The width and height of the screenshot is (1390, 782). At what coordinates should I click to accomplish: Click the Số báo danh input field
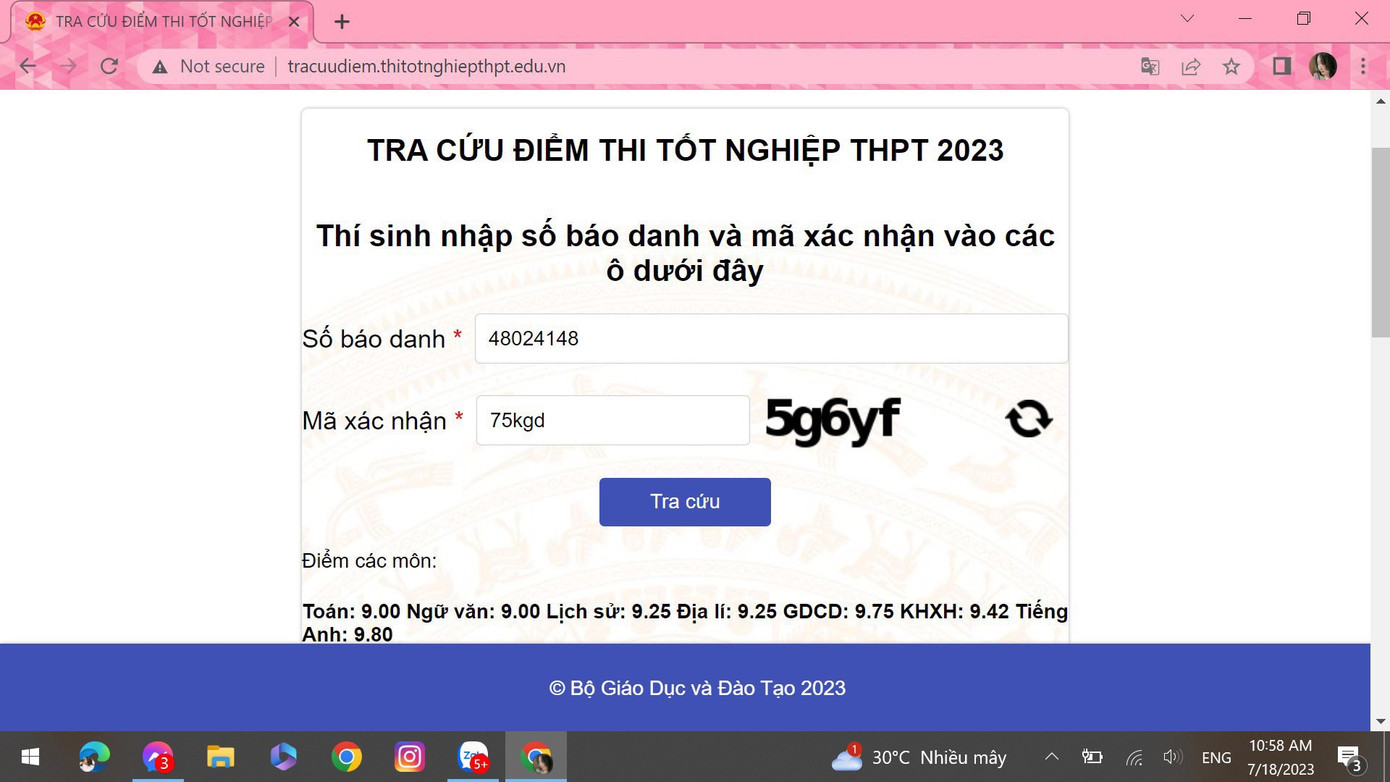coord(771,338)
